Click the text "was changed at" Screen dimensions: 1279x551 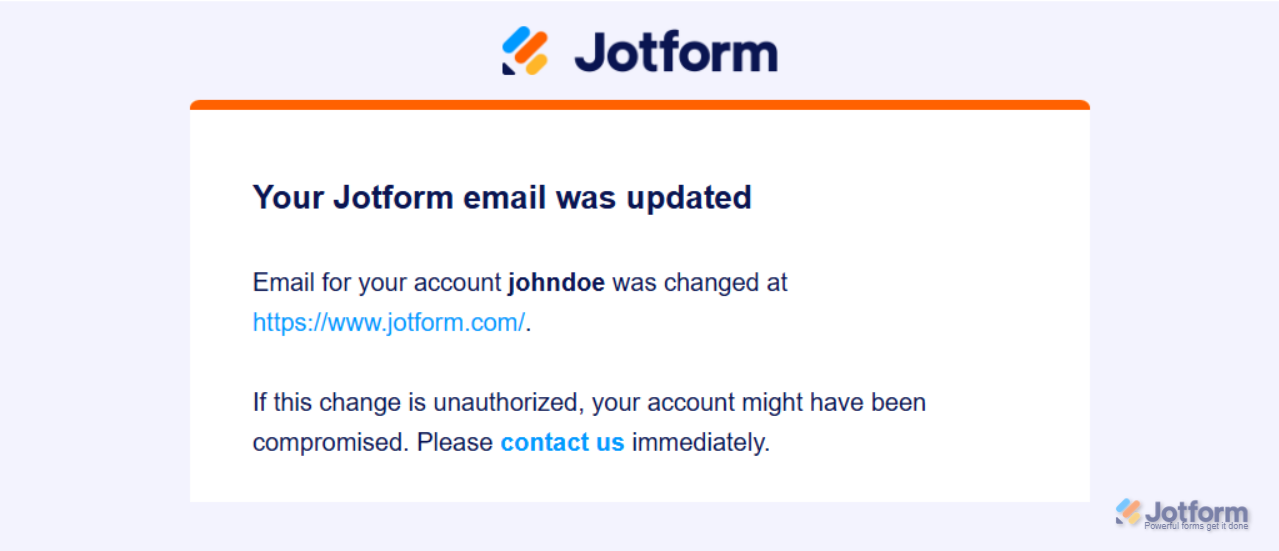(700, 283)
